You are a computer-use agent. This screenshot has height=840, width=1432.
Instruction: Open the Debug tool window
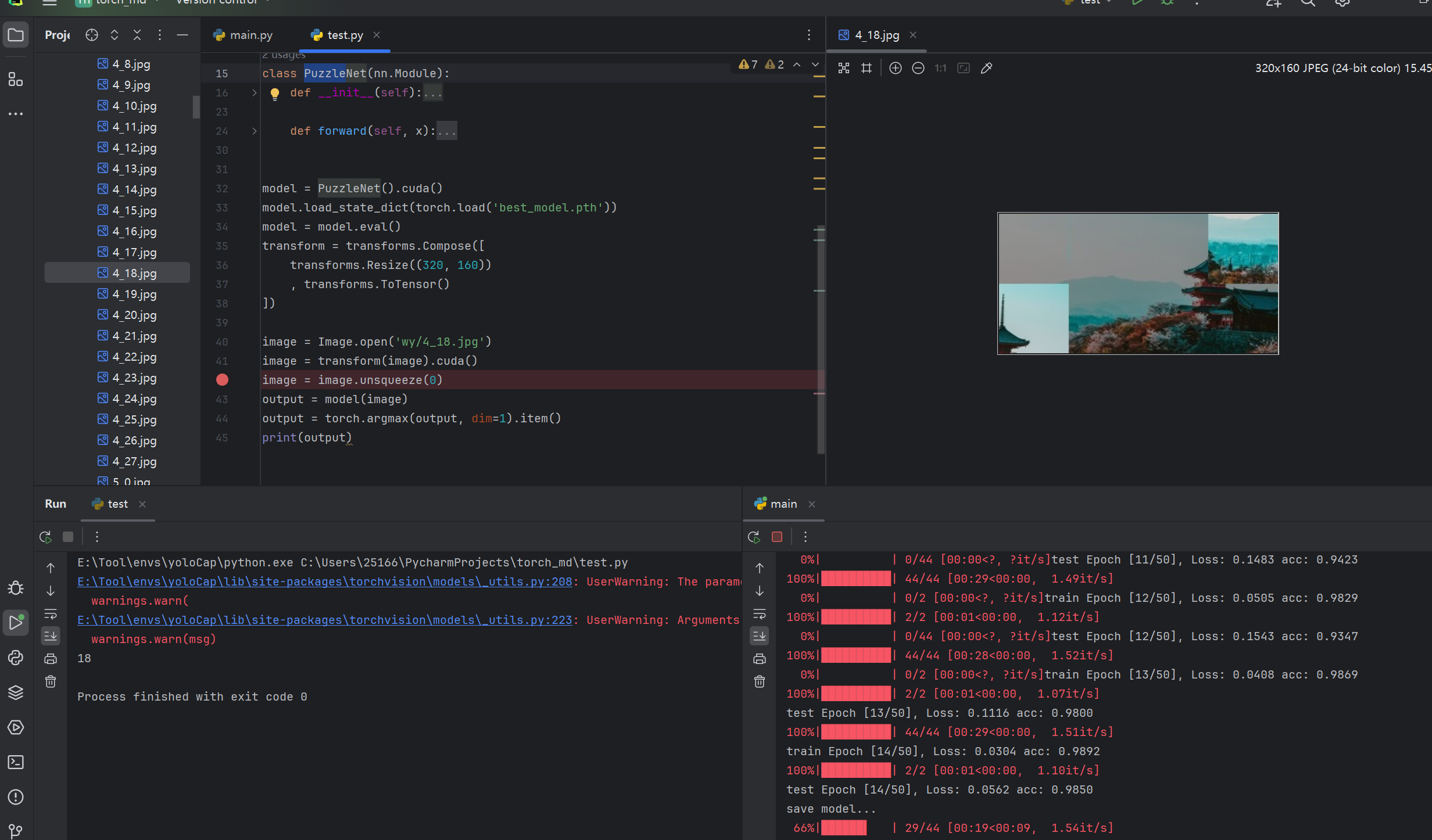tap(16, 588)
